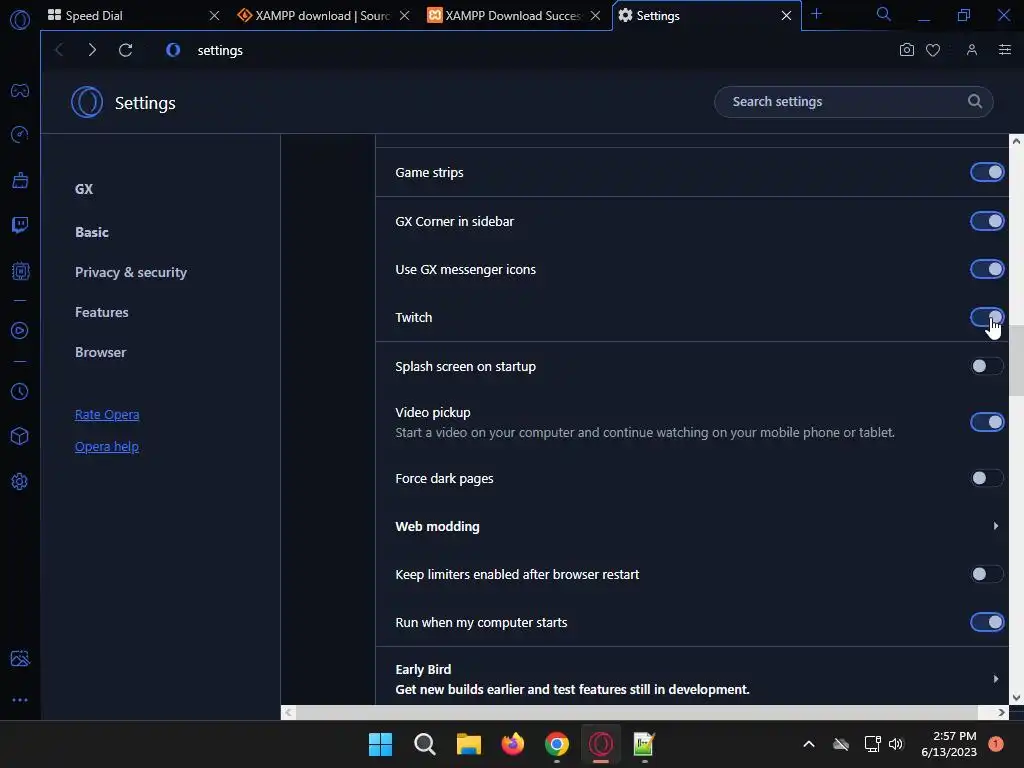The width and height of the screenshot is (1024, 768).
Task: Open the wallpapers image icon in sidebar
Action: coord(20,658)
